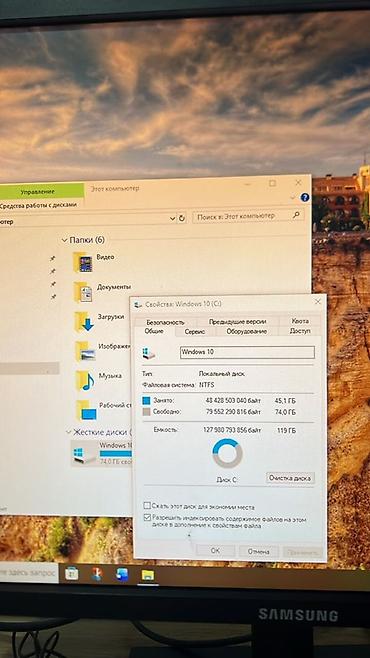Viewport: 370px width, 658px height.
Task: Click the Windows 10 volume name field
Action: [247, 352]
